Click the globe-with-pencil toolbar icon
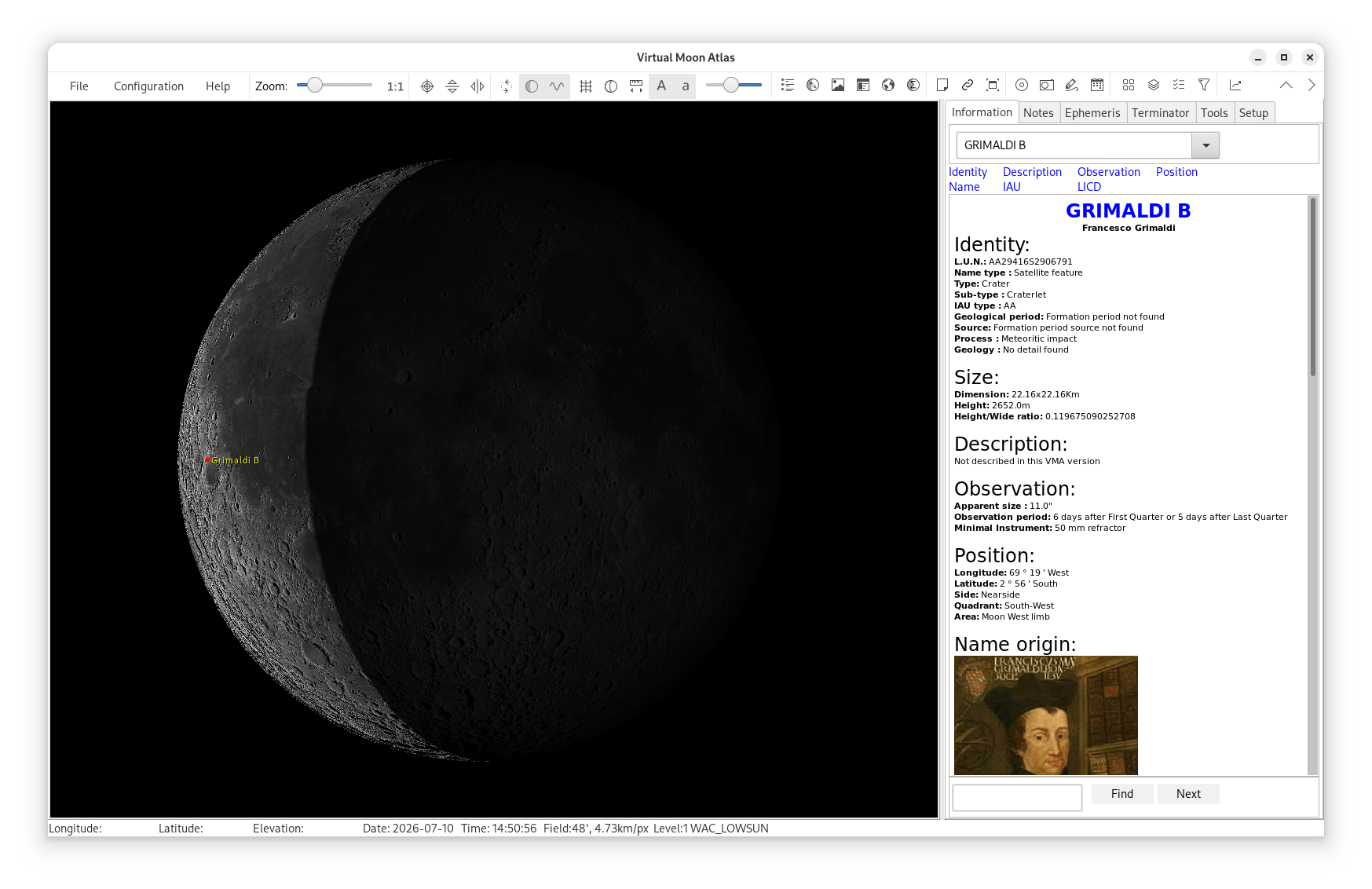 pyautogui.click(x=813, y=86)
